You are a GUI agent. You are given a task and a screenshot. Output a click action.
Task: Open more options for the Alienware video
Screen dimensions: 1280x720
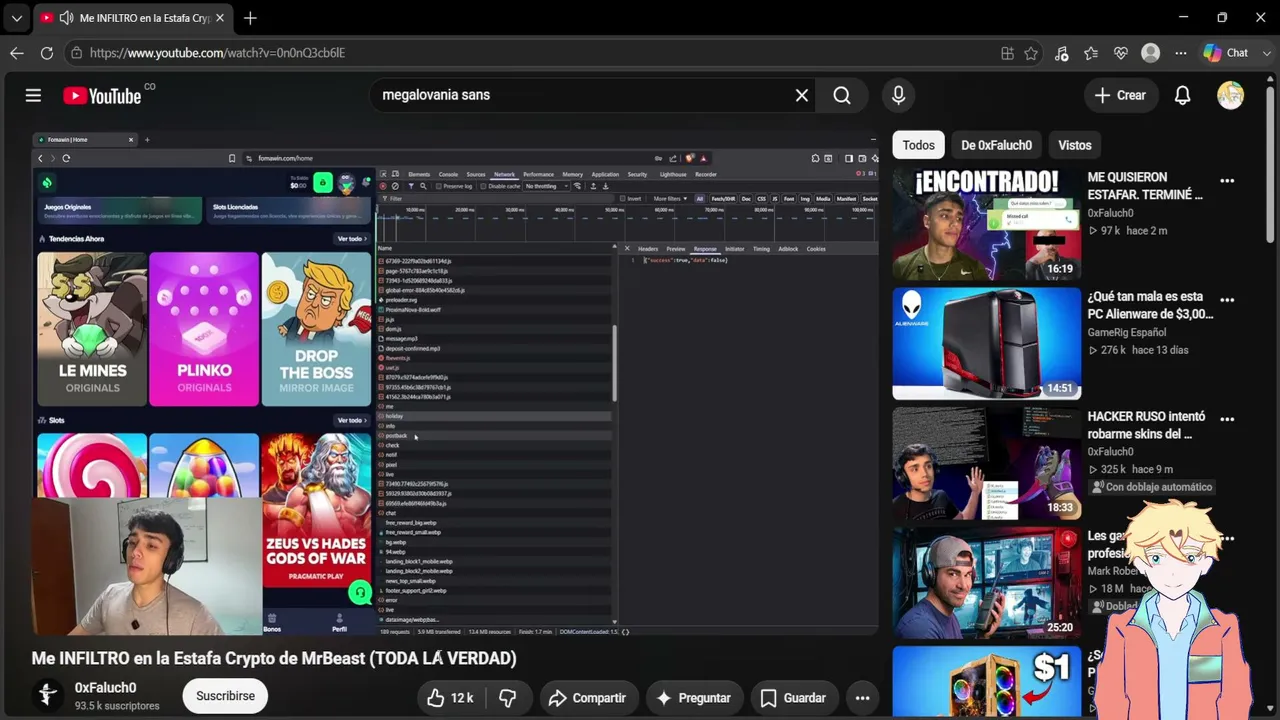[x=1227, y=300]
